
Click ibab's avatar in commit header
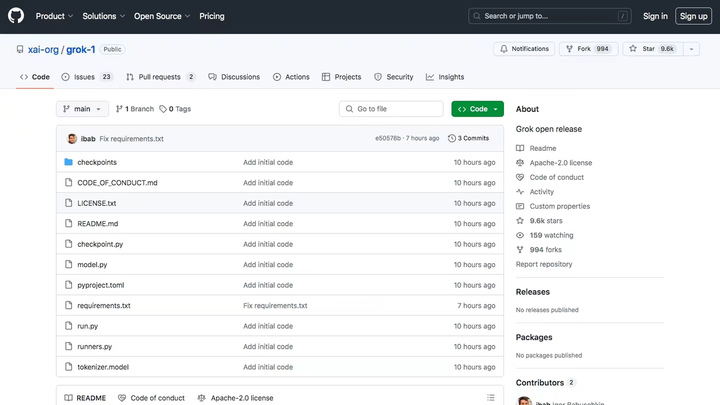pyautogui.click(x=72, y=139)
